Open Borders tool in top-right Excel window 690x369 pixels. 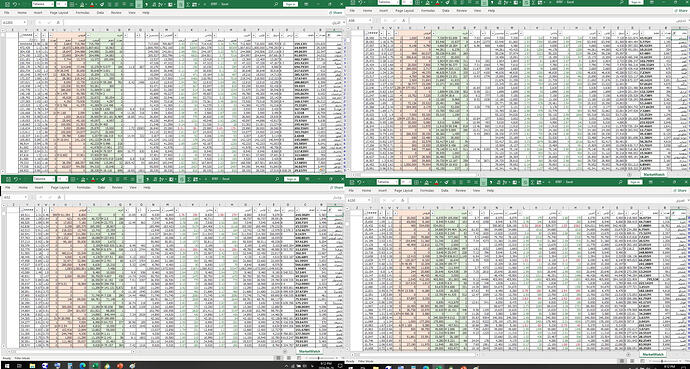pos(417,2)
